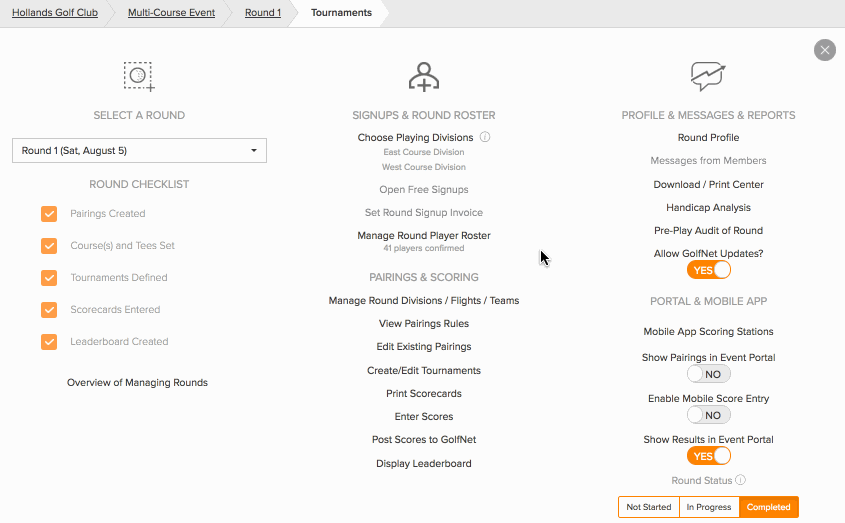Open View Pairings Rules
This screenshot has height=523, width=845.
coord(424,324)
